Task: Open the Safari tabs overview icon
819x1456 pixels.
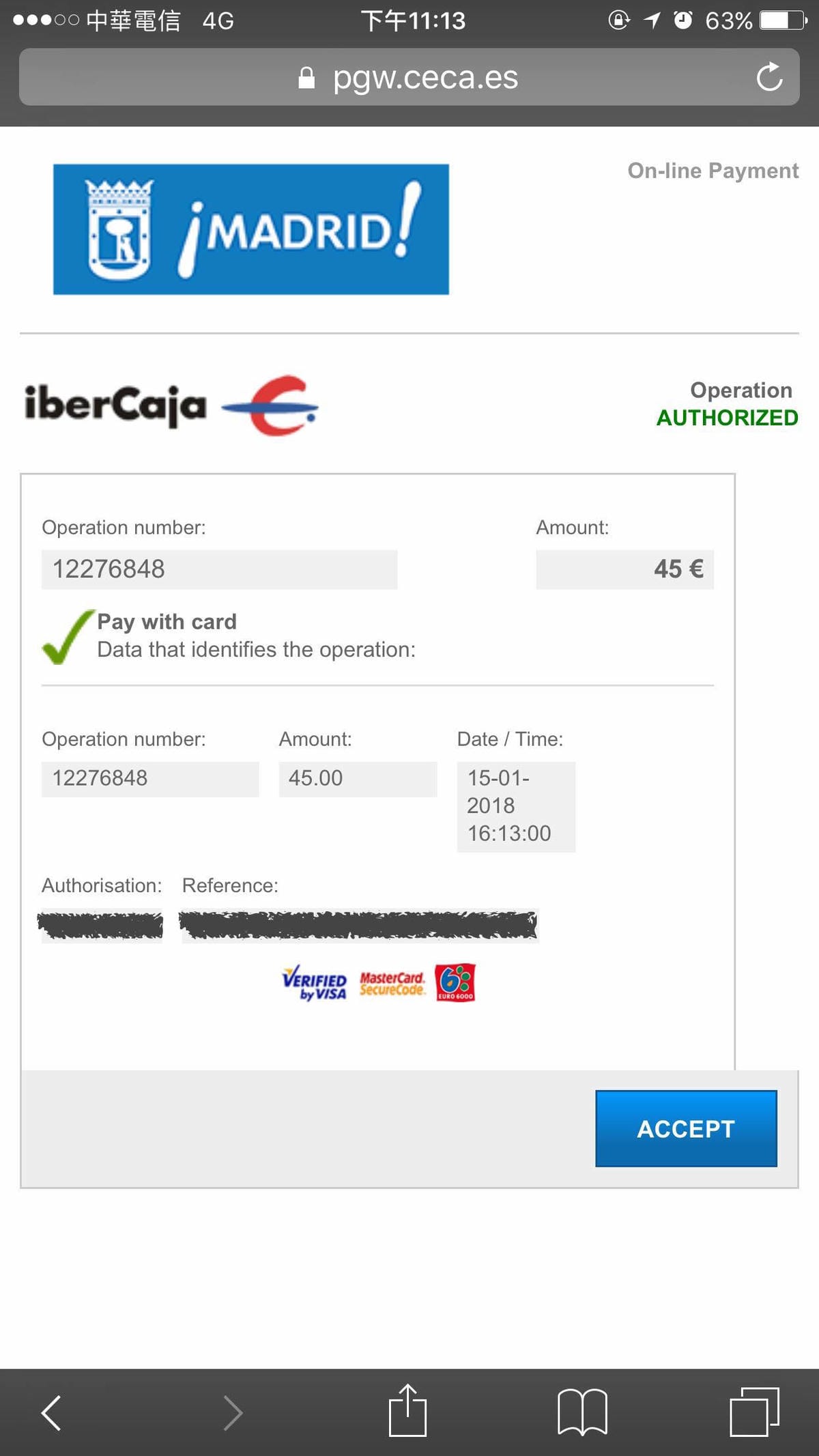Action: 754,1412
